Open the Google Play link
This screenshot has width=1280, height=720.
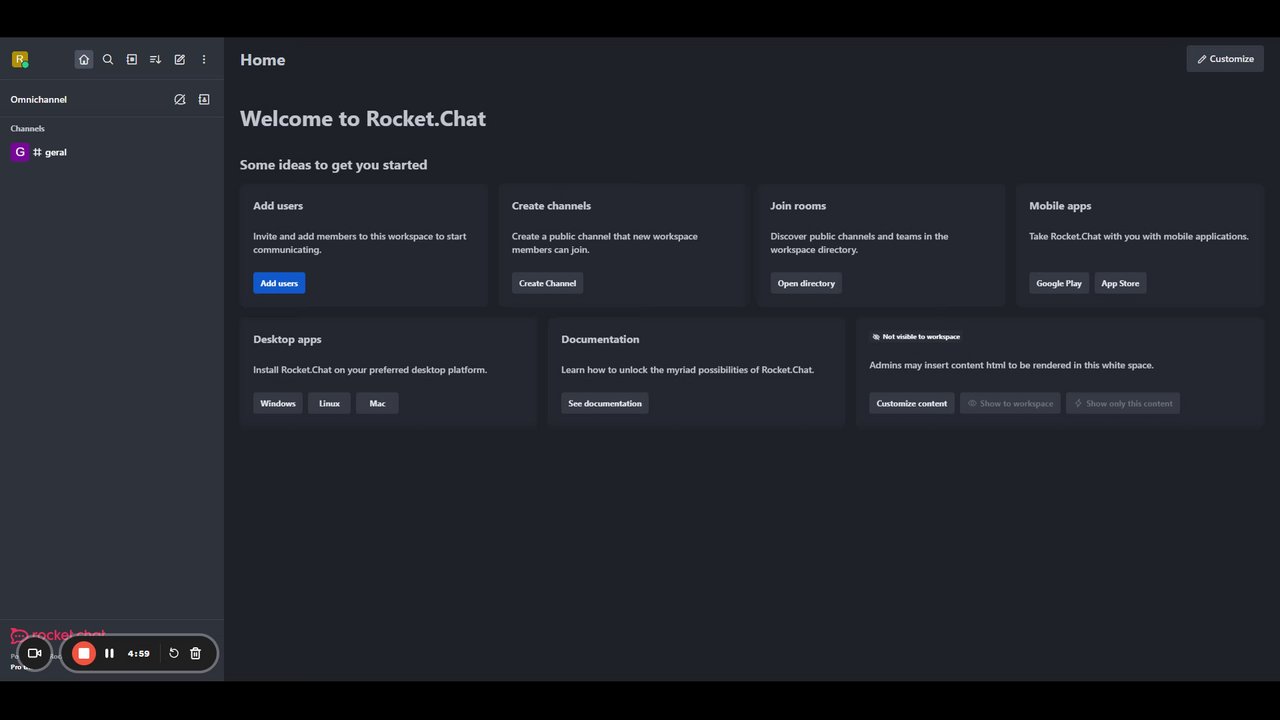coord(1059,283)
